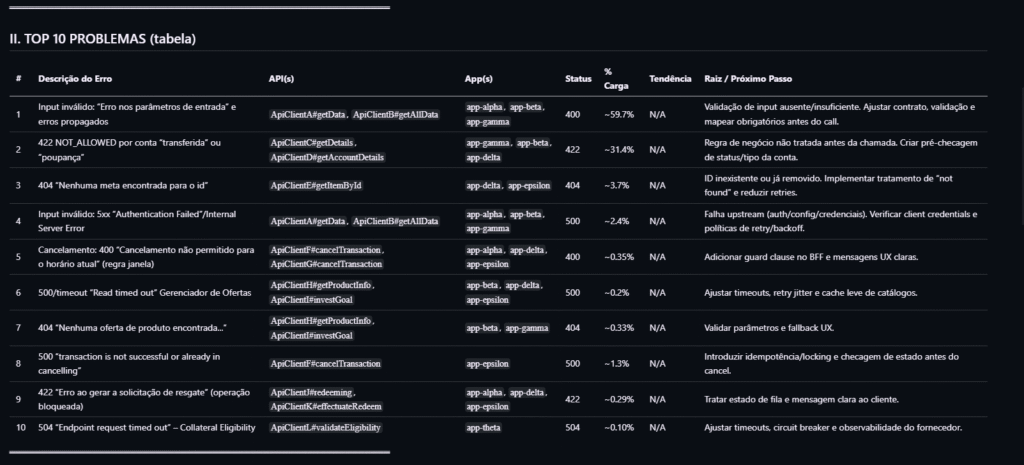Select the "Cancelamento não permitido" description
Viewport: 1024px width, 465px height.
pos(146,257)
